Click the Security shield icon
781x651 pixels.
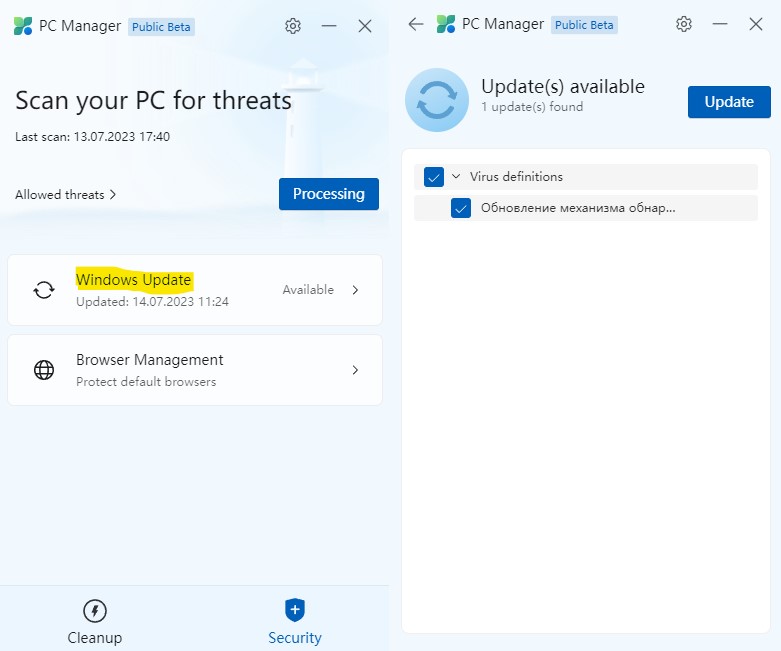point(295,610)
